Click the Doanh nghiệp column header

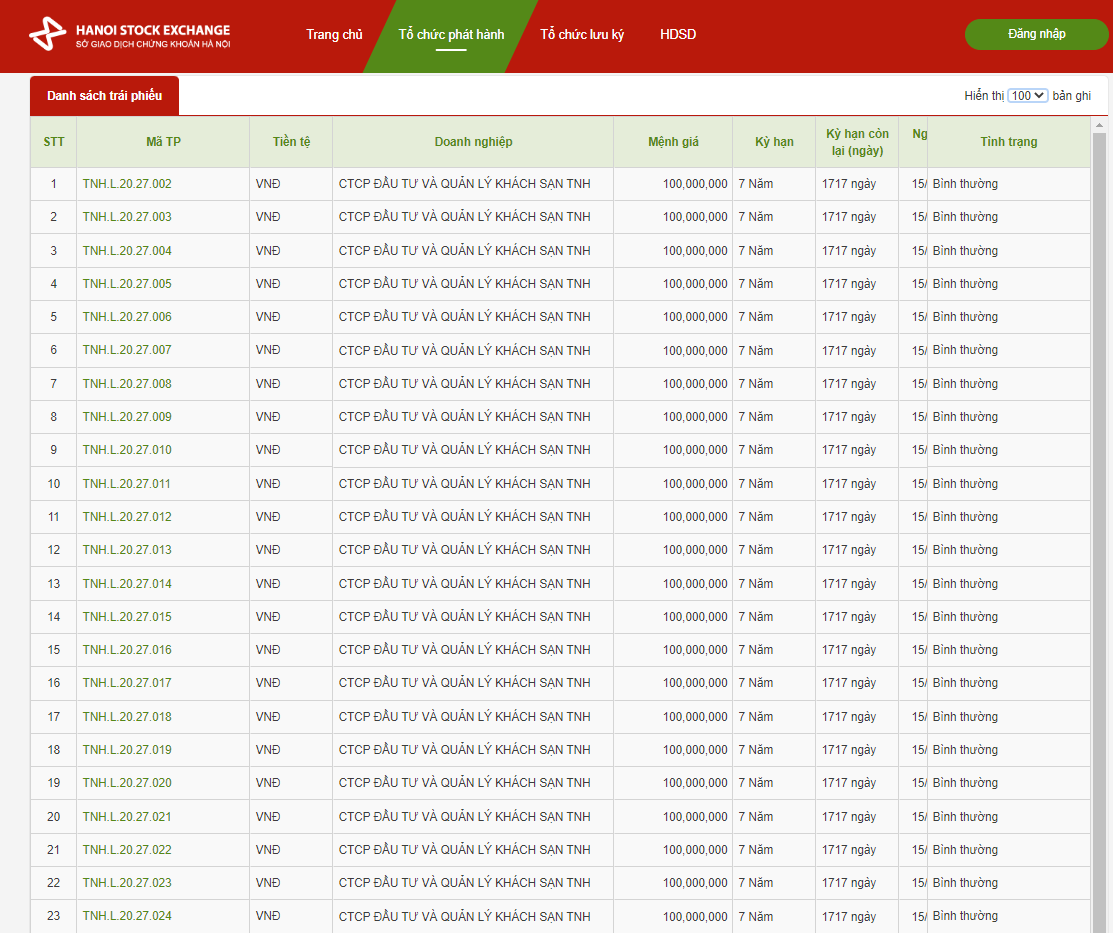coord(473,142)
